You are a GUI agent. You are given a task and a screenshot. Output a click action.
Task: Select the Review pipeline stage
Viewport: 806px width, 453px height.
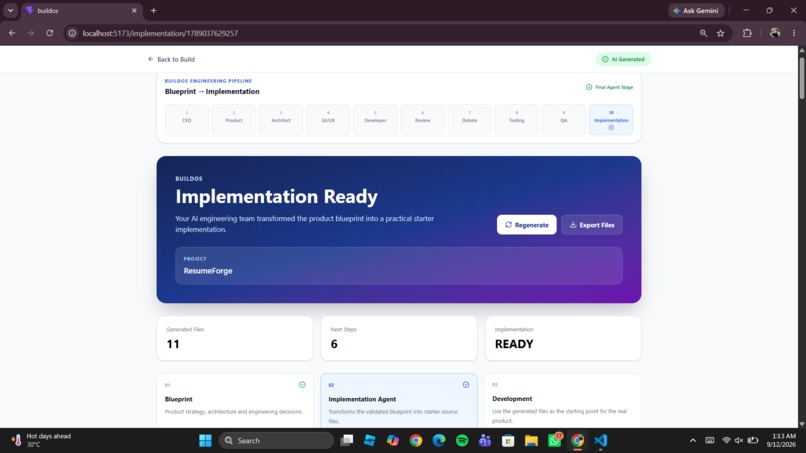click(423, 119)
